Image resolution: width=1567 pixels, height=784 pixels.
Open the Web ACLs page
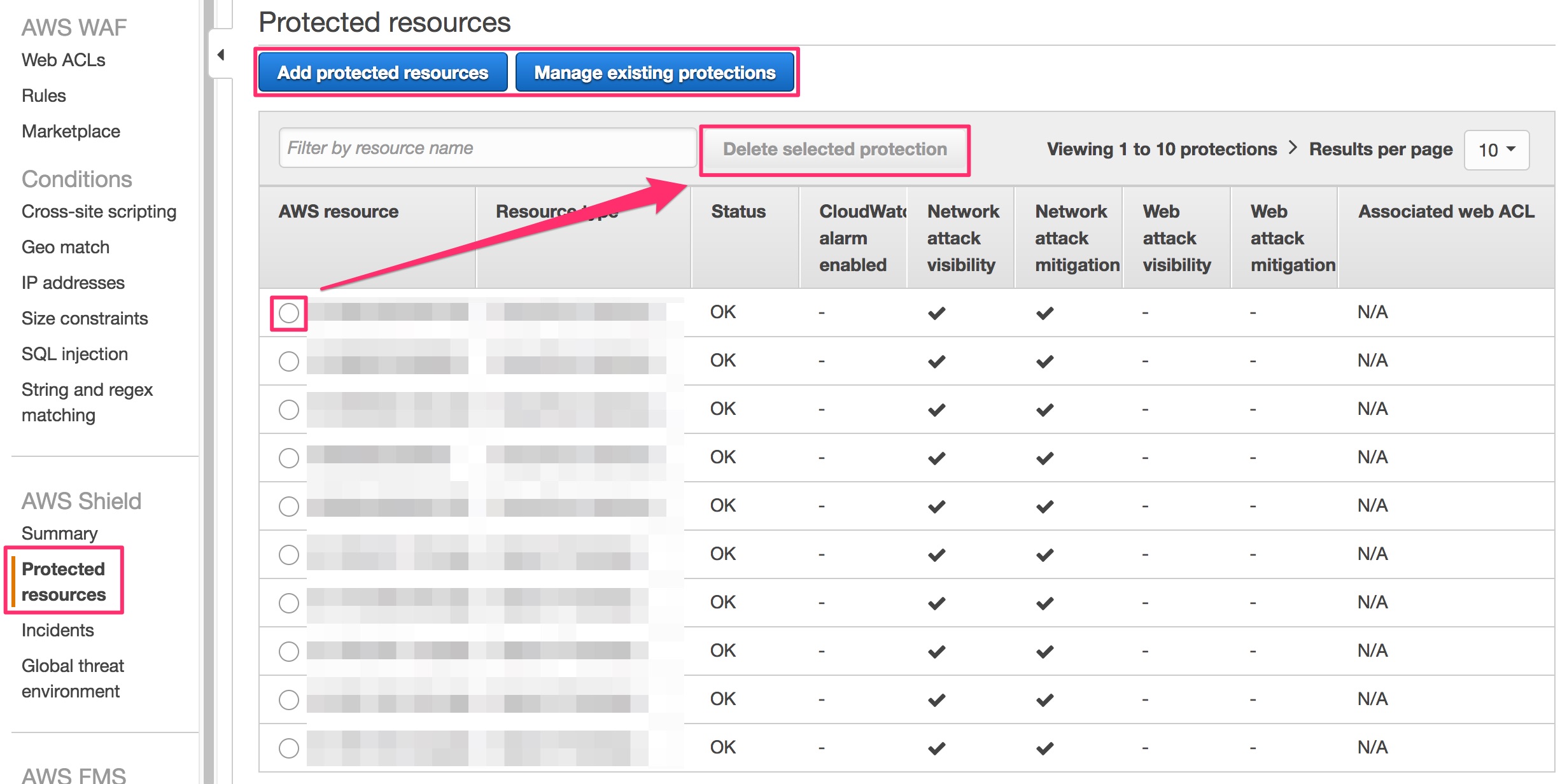(x=63, y=60)
